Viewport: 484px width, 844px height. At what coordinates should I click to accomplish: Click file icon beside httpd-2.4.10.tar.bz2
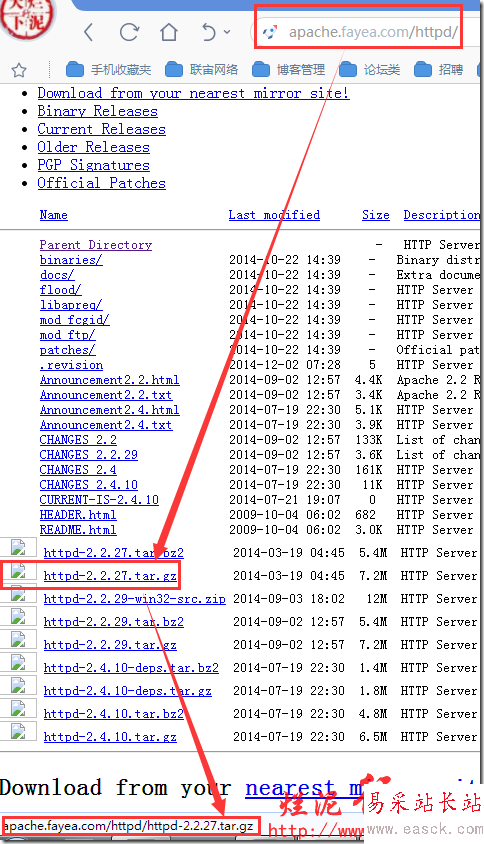point(18,708)
